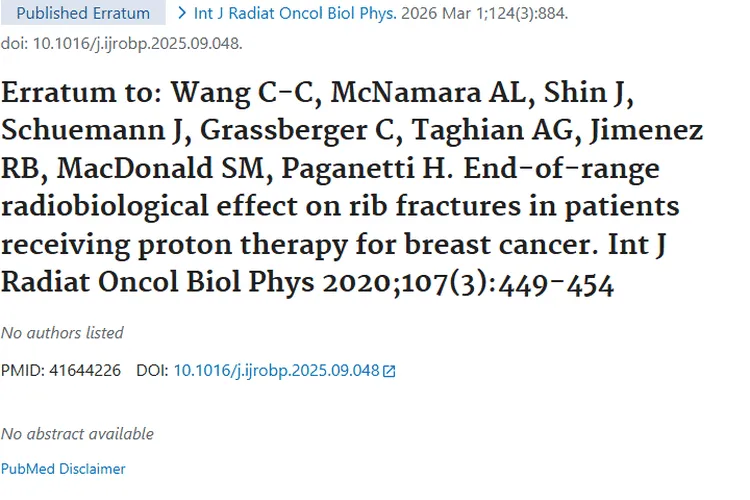This screenshot has width=750, height=500.
Task: Click the 'DOI:' label next to the PMID
Action: pyautogui.click(x=152, y=370)
